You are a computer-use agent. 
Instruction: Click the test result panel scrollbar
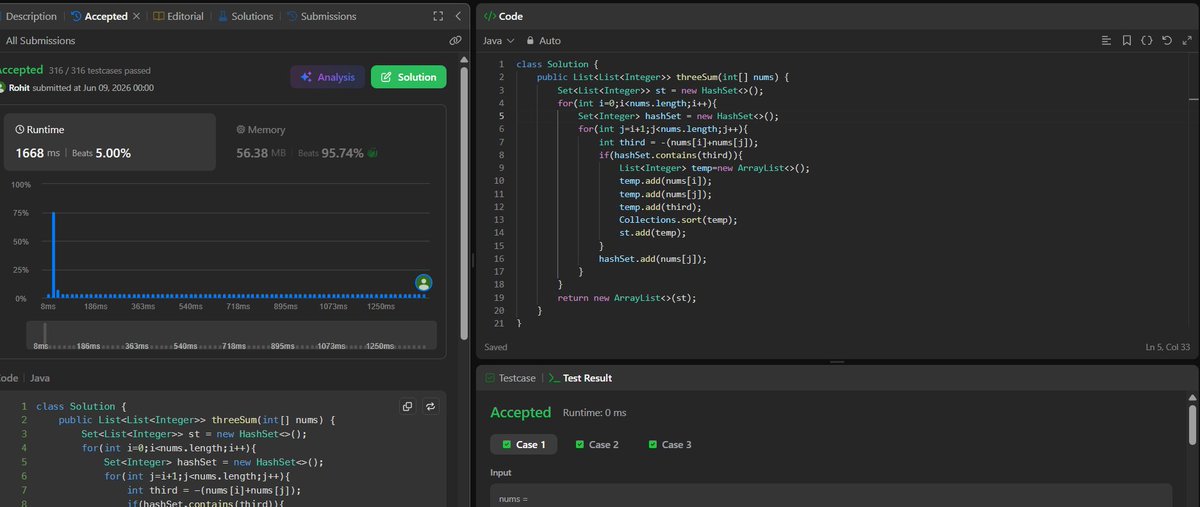pos(1193,425)
